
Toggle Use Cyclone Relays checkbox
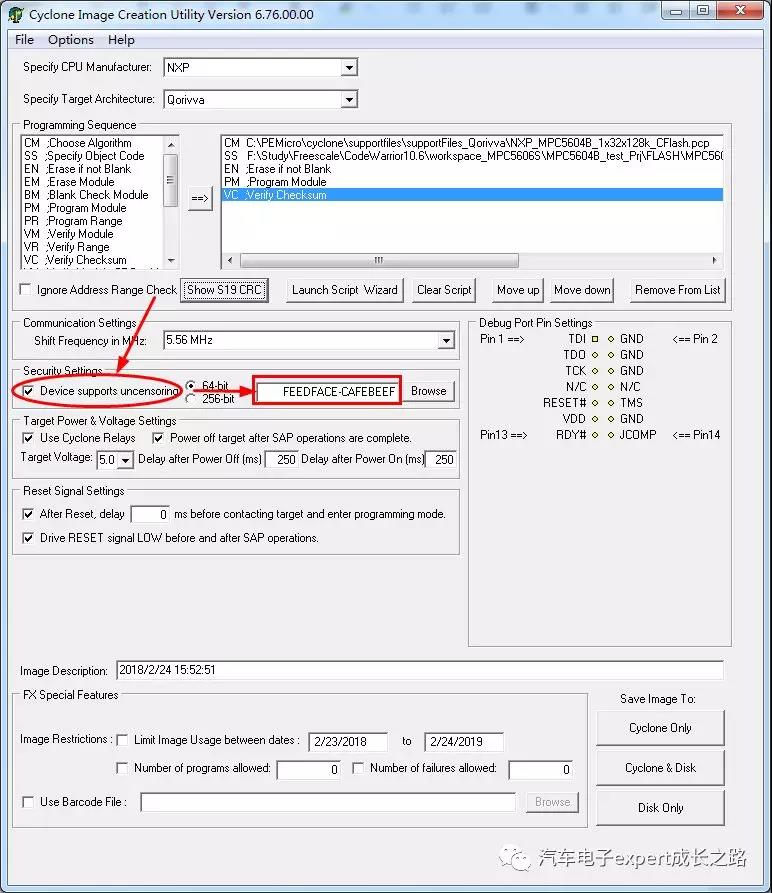[x=28, y=438]
